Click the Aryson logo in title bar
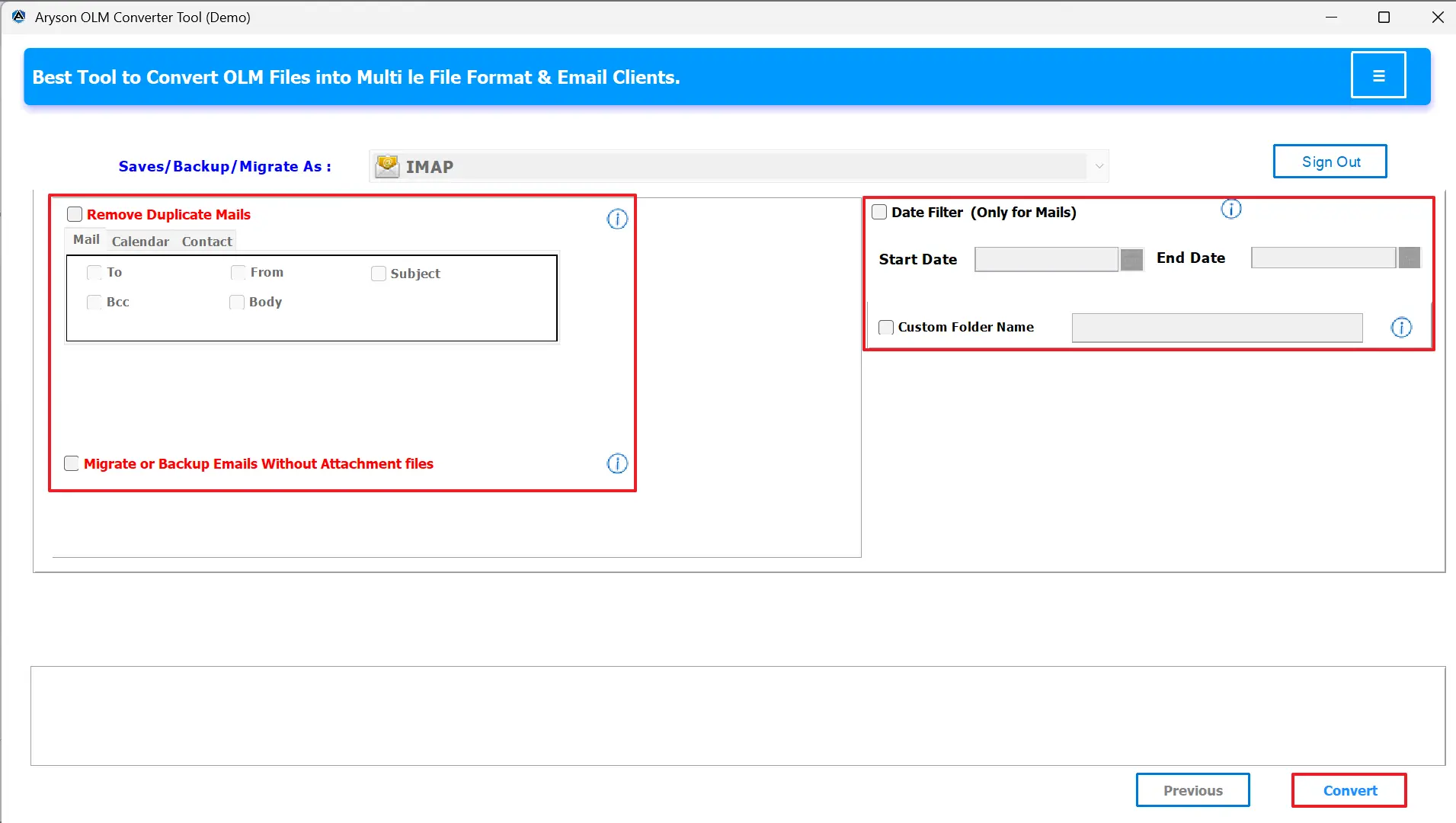The width and height of the screenshot is (1456, 823). pyautogui.click(x=17, y=16)
